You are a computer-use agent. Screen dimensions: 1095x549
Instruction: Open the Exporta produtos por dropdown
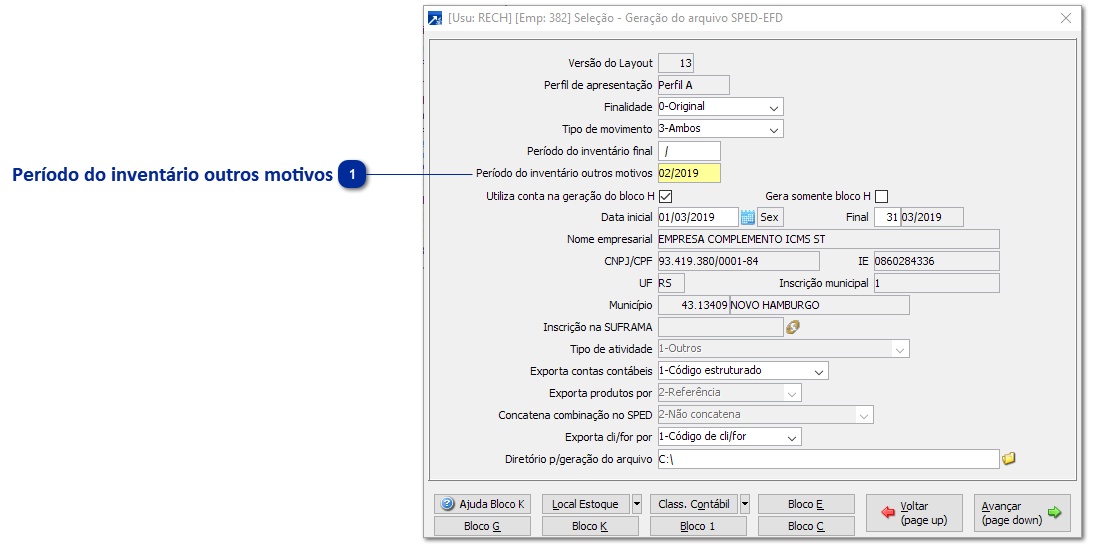[x=792, y=393]
